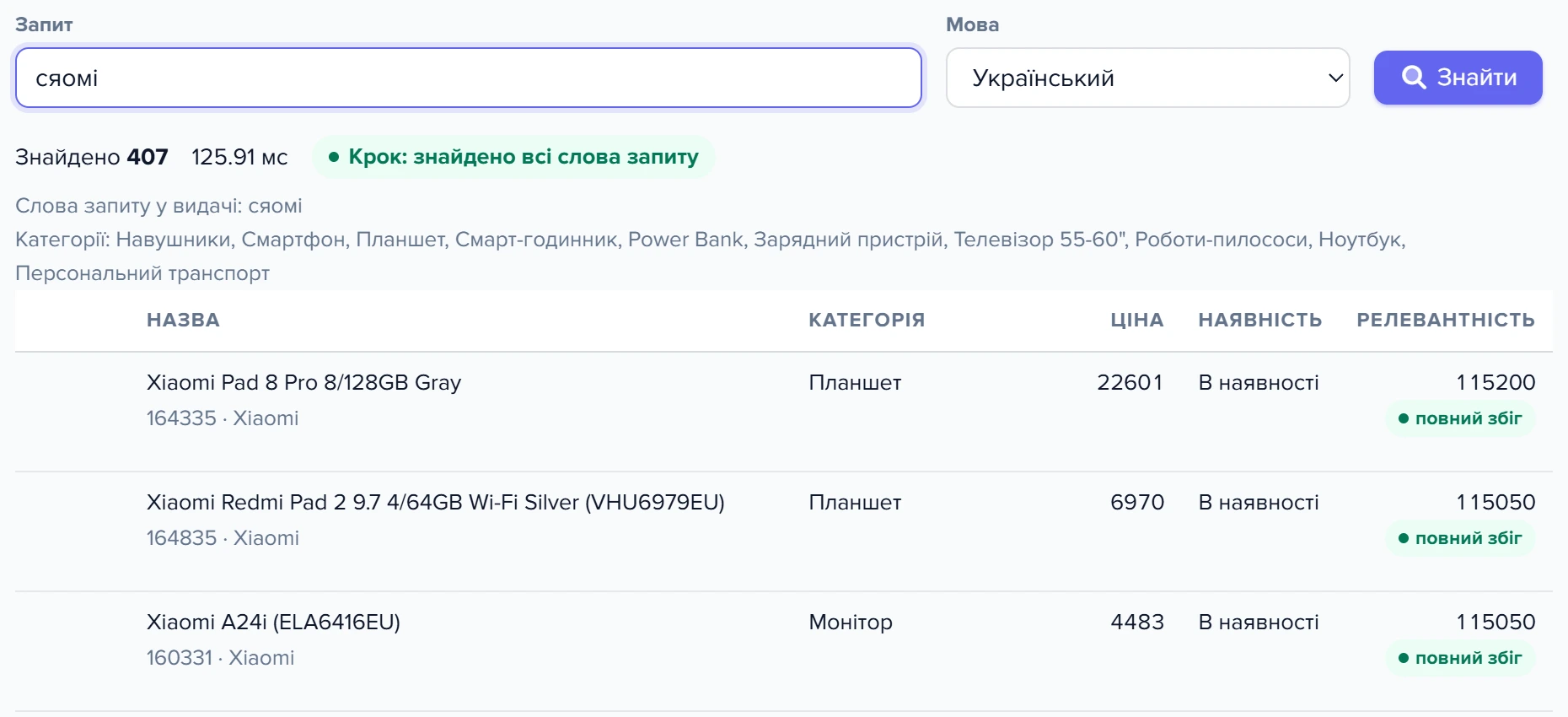The width and height of the screenshot is (1568, 717).
Task: Click В наявності for Xiaomi A24i row
Action: point(1259,622)
